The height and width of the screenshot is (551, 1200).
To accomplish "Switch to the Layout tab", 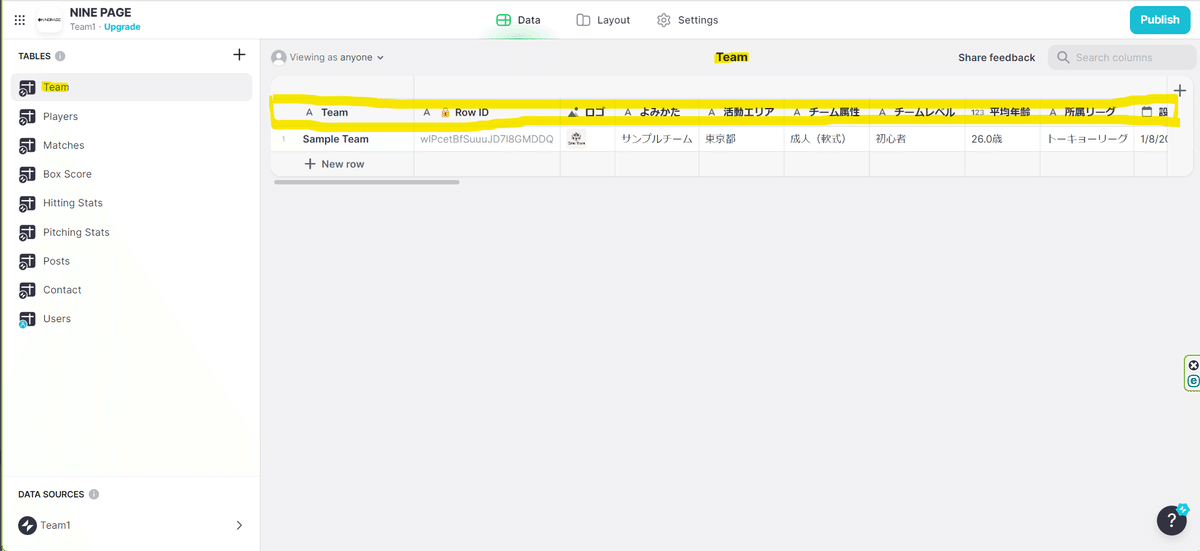I will click(603, 20).
